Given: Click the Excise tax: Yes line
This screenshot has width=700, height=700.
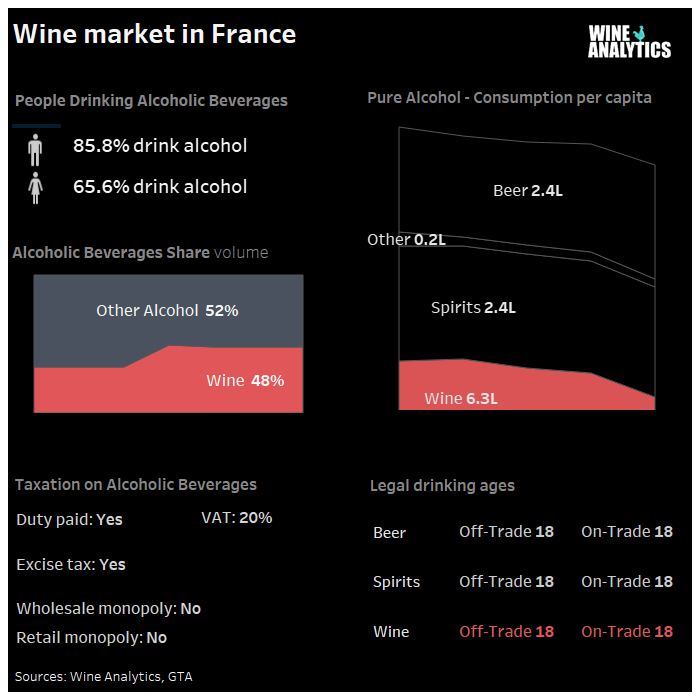Looking at the screenshot, I should (x=71, y=565).
